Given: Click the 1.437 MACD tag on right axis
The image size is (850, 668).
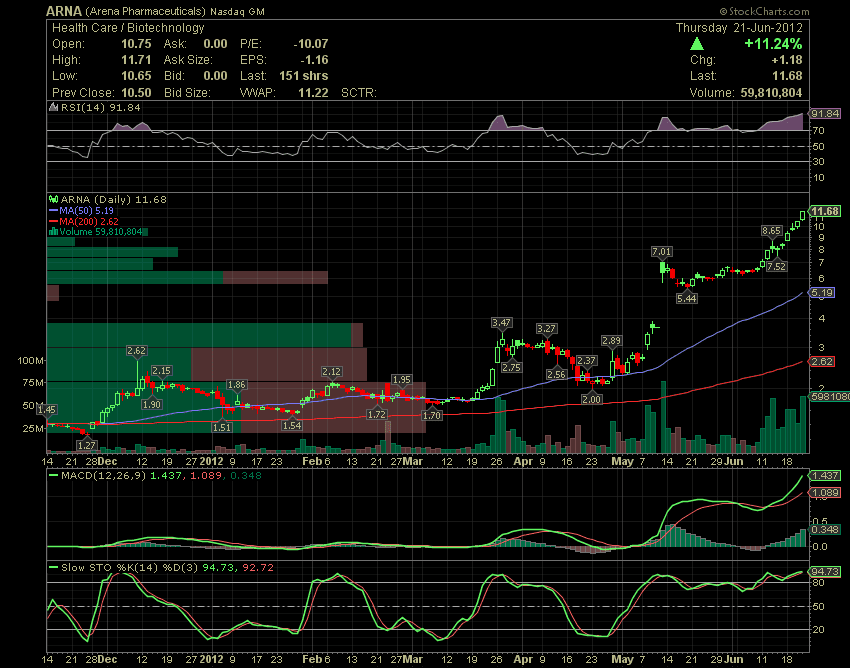Looking at the screenshot, I should click(825, 476).
